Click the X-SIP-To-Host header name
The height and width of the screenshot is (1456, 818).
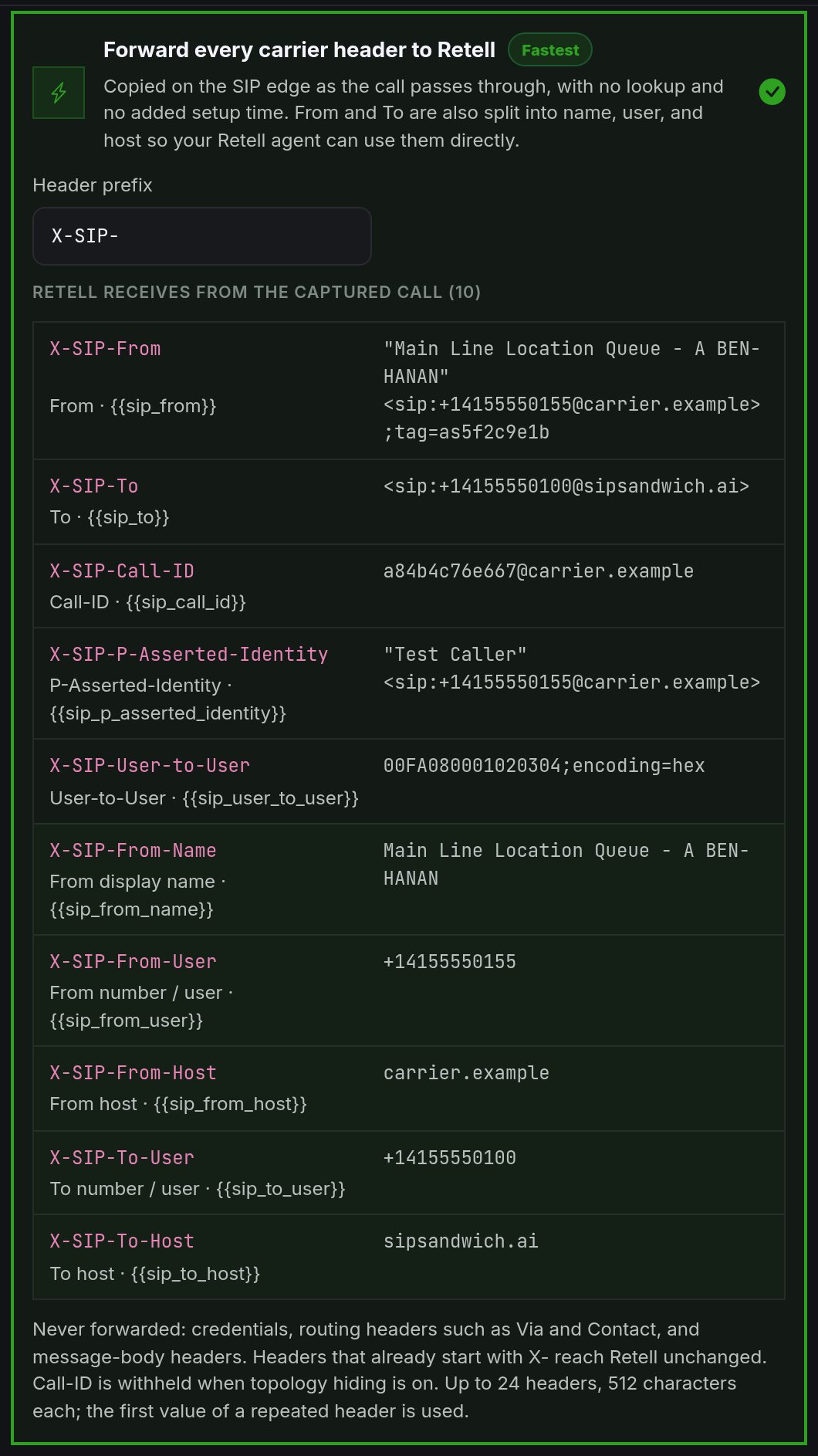pos(122,1241)
